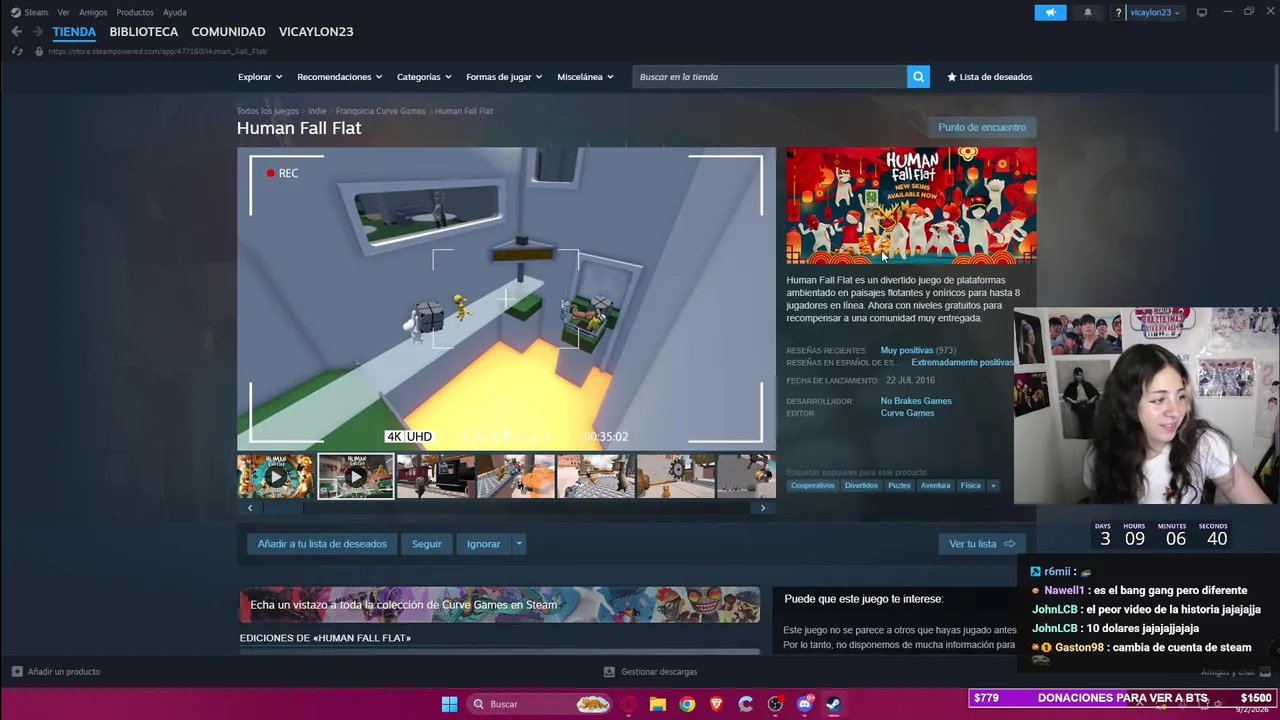Open Discord from taskbar
The image size is (1280, 720).
[x=804, y=704]
